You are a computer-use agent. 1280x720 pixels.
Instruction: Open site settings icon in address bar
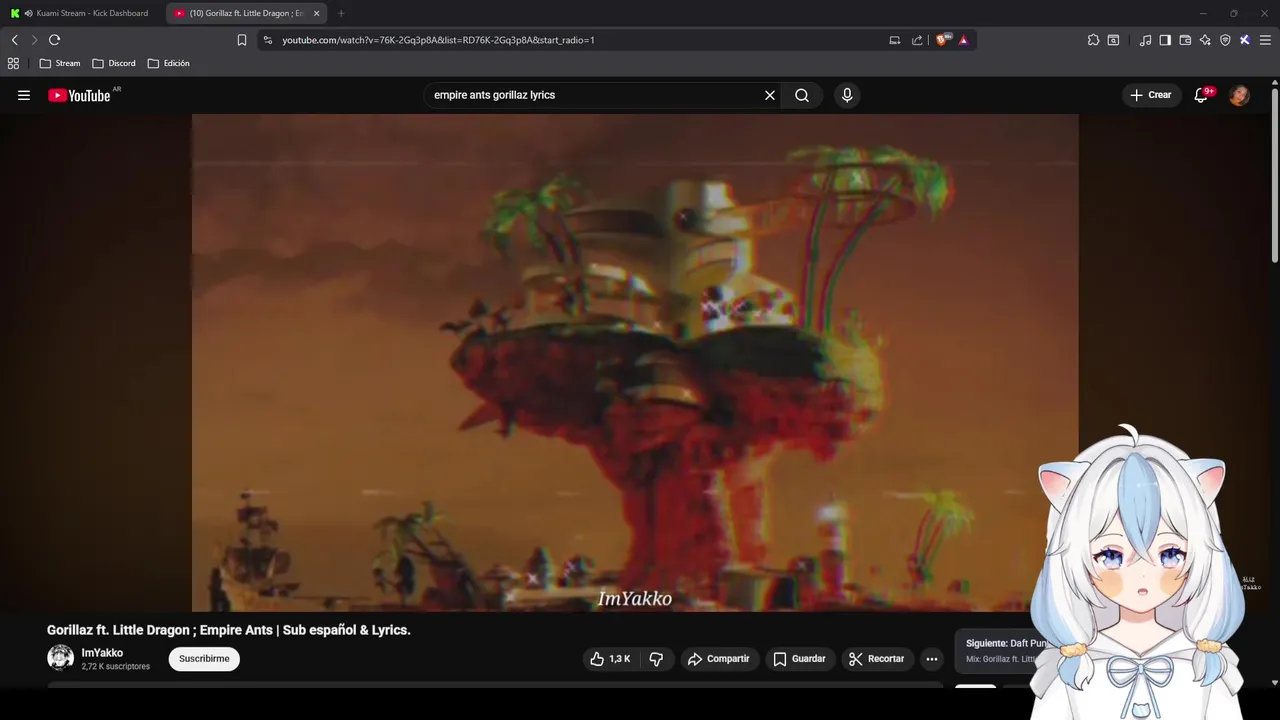click(x=267, y=40)
